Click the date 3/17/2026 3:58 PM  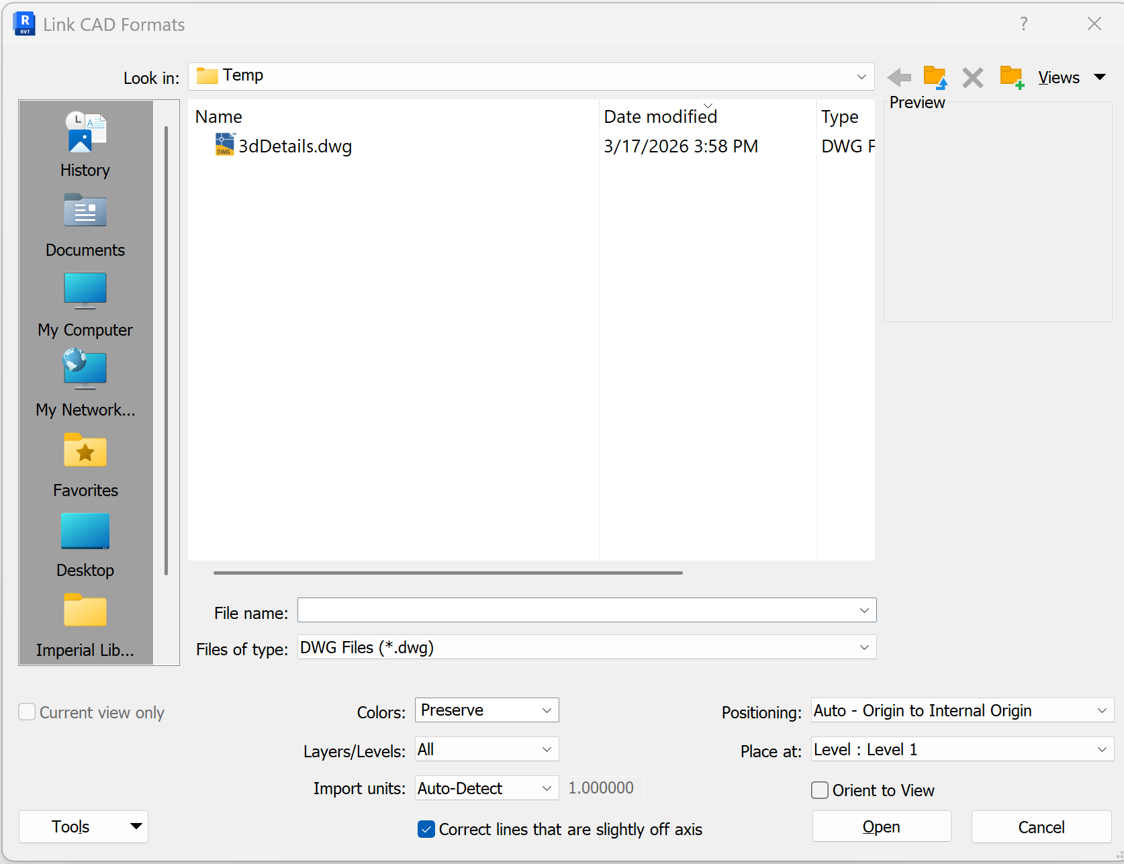pos(681,146)
